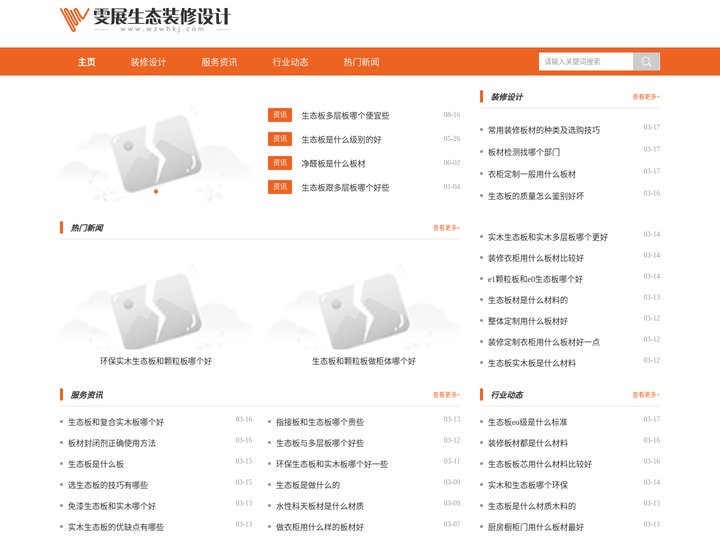720x540 pixels.
Task: Open 生态板eo级是什么标准
Action: (x=527, y=422)
